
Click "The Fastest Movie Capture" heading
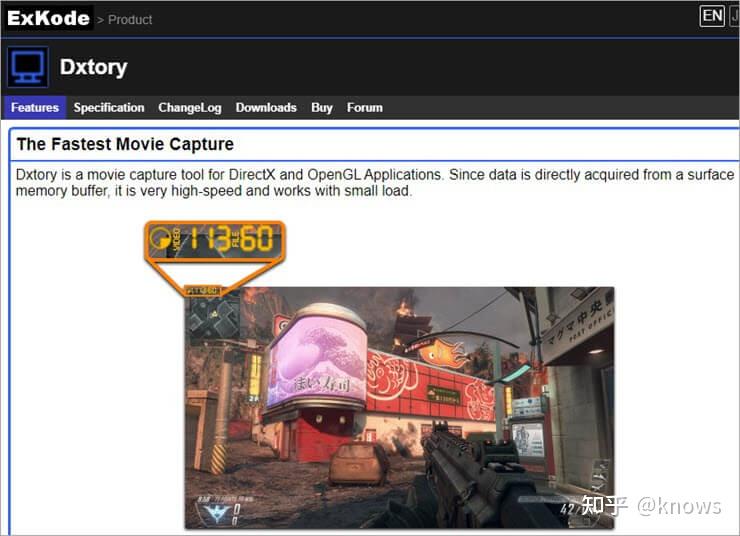tap(125, 144)
